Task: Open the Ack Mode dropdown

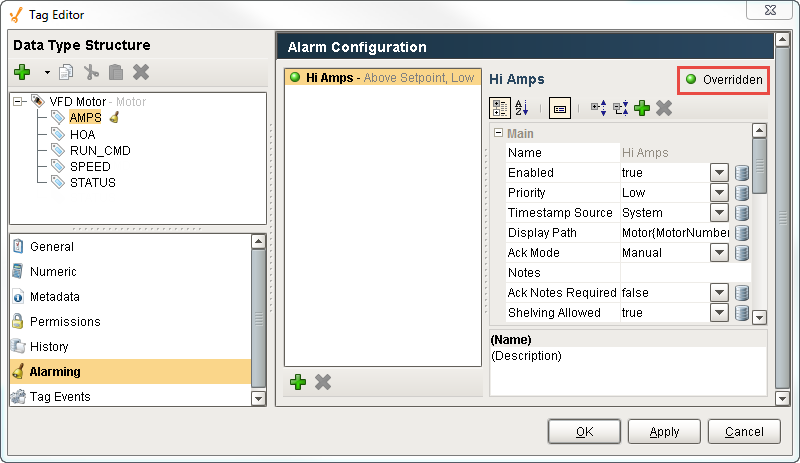Action: tap(719, 253)
